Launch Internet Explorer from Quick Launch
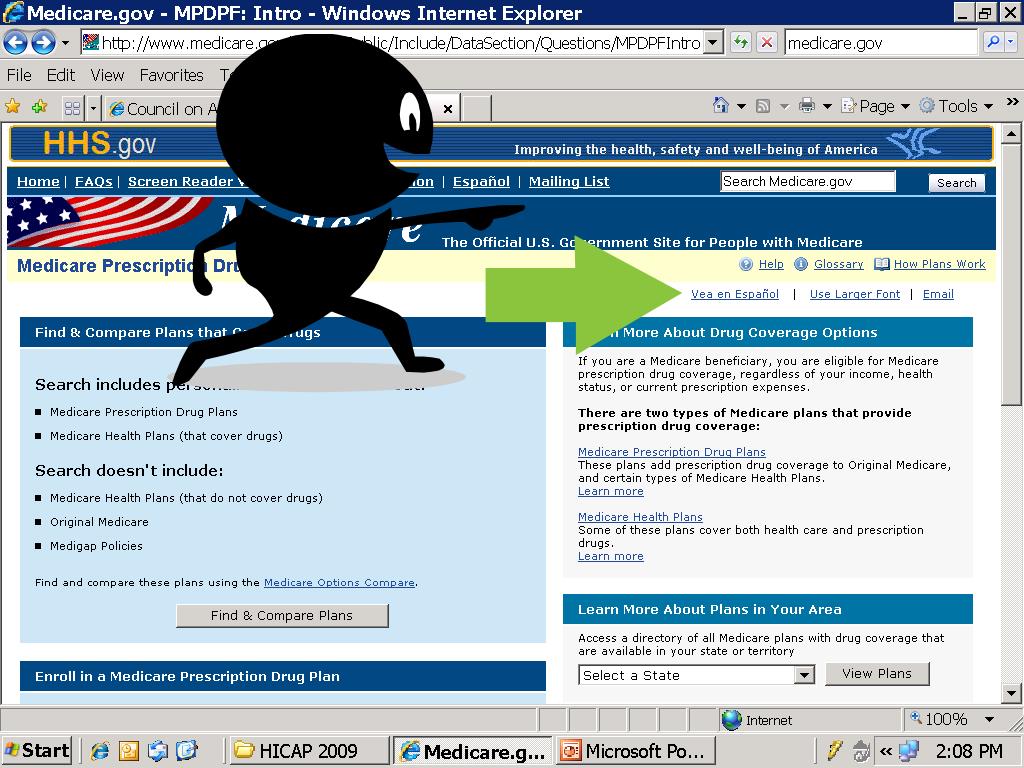The height and width of the screenshot is (768, 1024). coord(99,751)
